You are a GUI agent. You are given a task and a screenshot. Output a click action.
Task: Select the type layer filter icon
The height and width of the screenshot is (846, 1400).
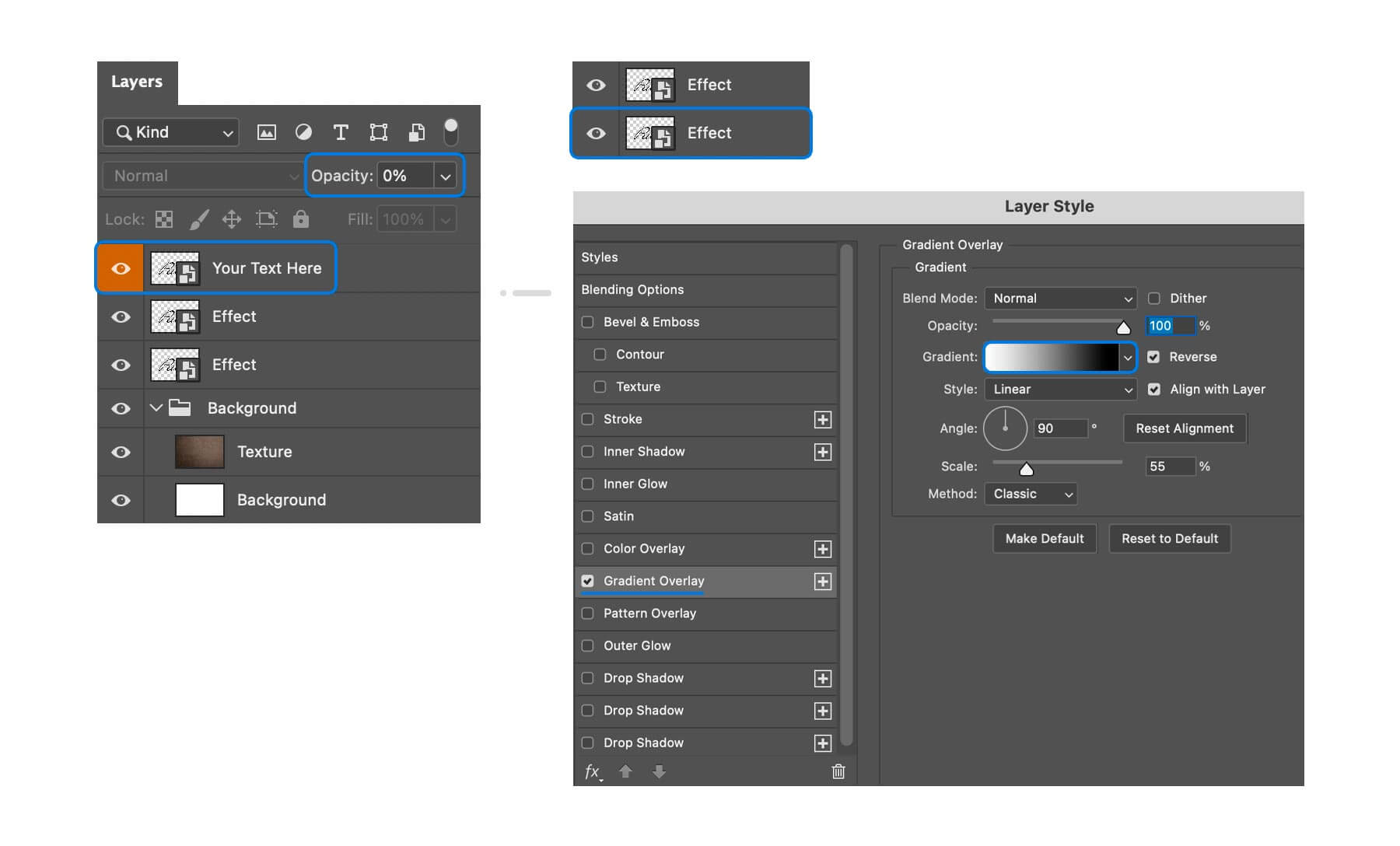pyautogui.click(x=341, y=132)
